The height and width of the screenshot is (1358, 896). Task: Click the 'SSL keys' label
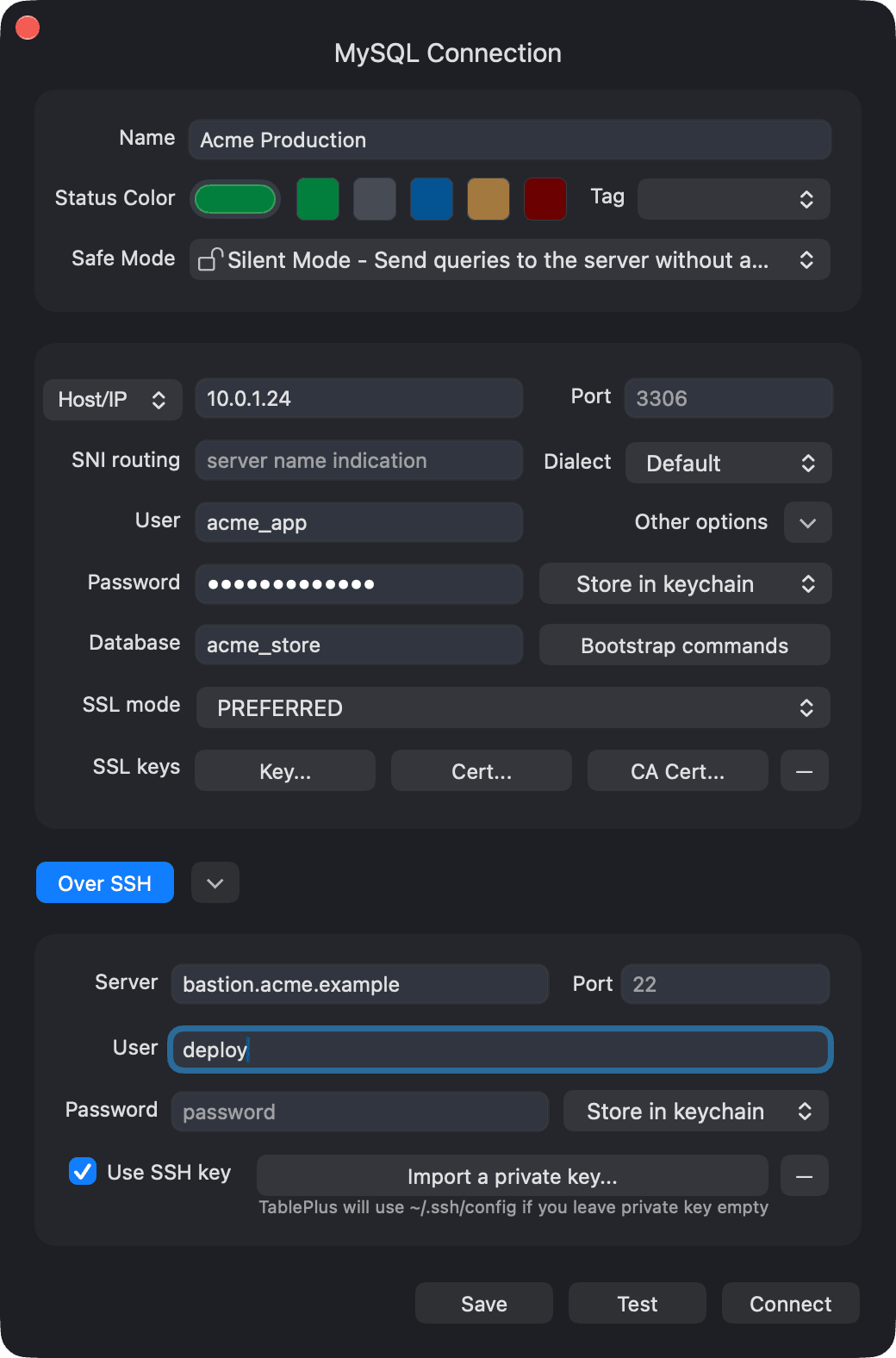(x=136, y=767)
